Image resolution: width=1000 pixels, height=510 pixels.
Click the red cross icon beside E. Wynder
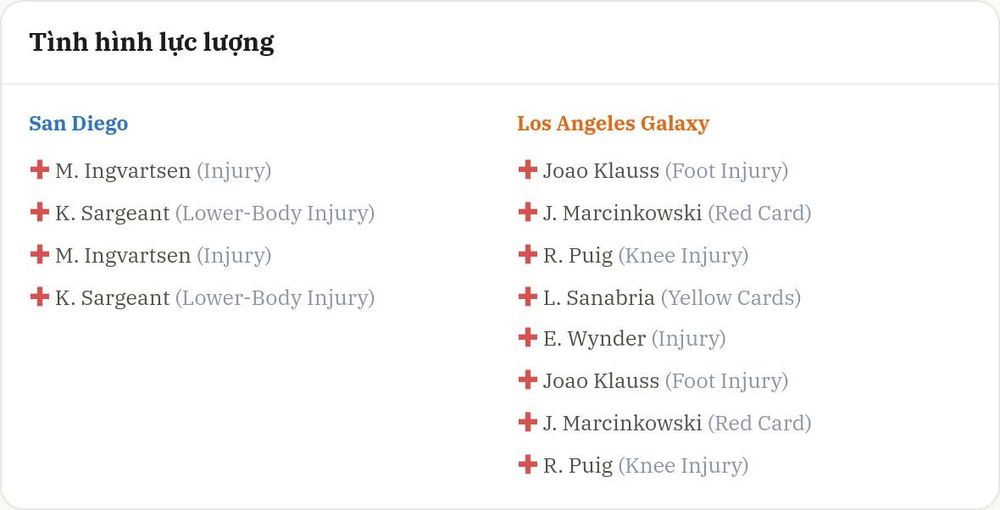(527, 337)
